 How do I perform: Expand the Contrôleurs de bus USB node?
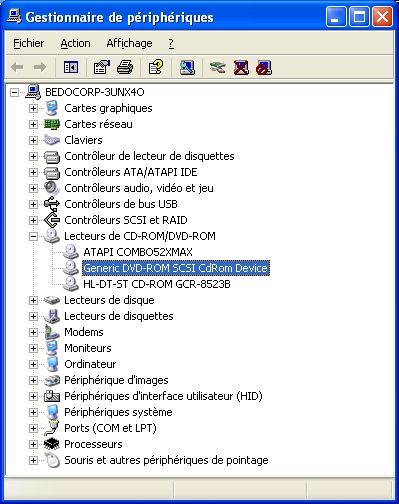(33, 204)
